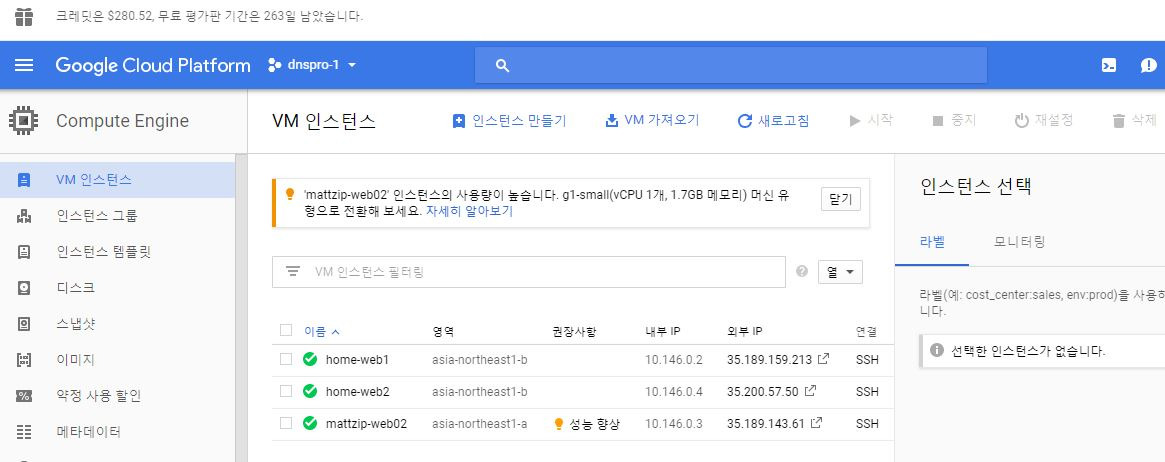Select 스냅샷 in sidebar

click(76, 324)
